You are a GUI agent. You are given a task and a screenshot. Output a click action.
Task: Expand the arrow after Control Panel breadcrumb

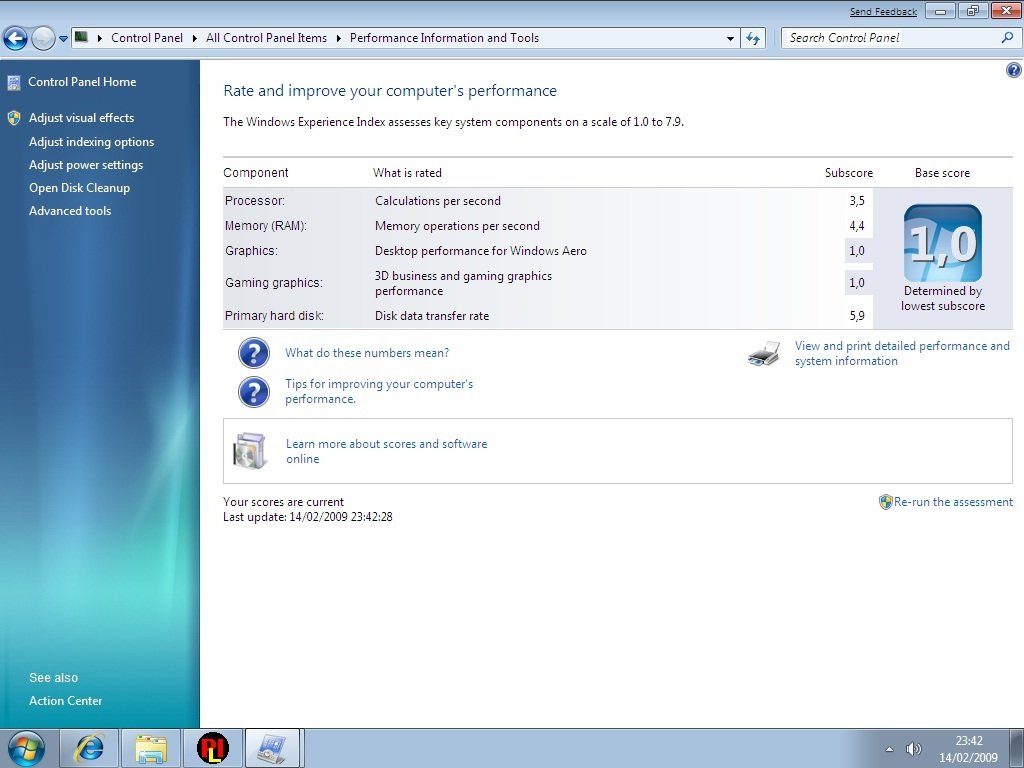[195, 39]
